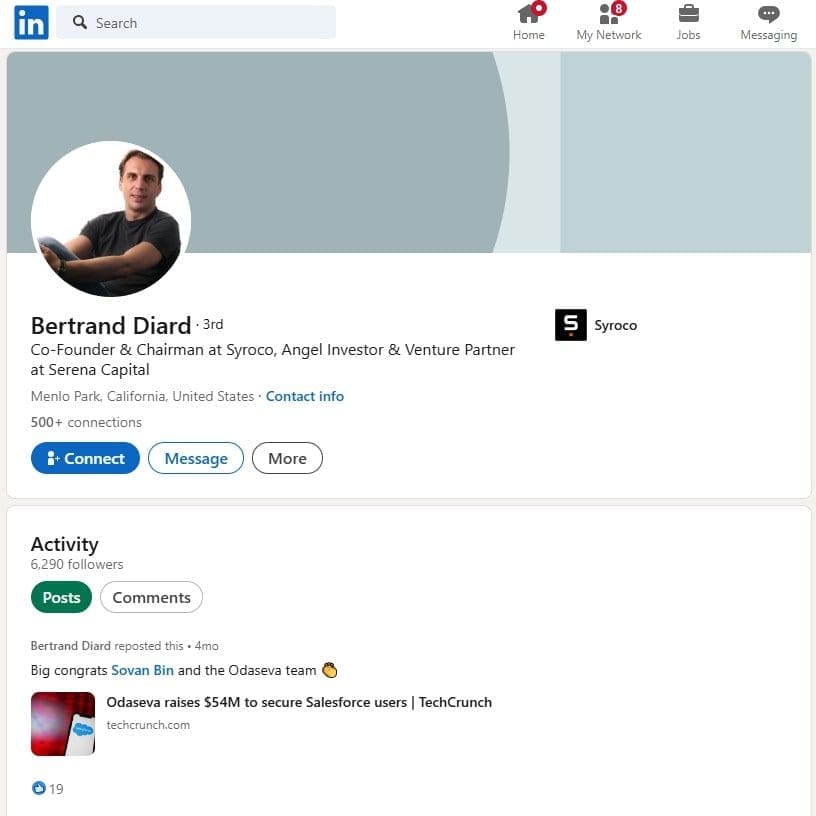Click the techcrunch.com source text
Screen dimensions: 816x816
tap(148, 724)
